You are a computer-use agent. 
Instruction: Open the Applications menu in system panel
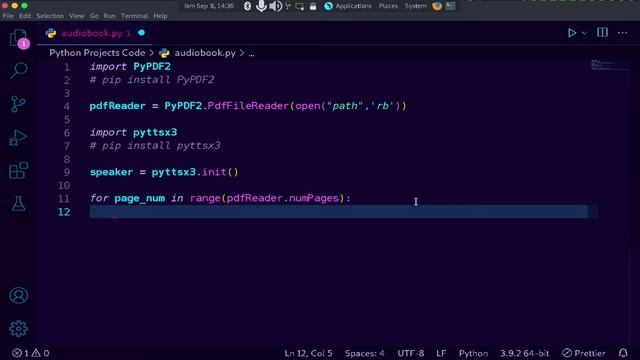(x=348, y=6)
